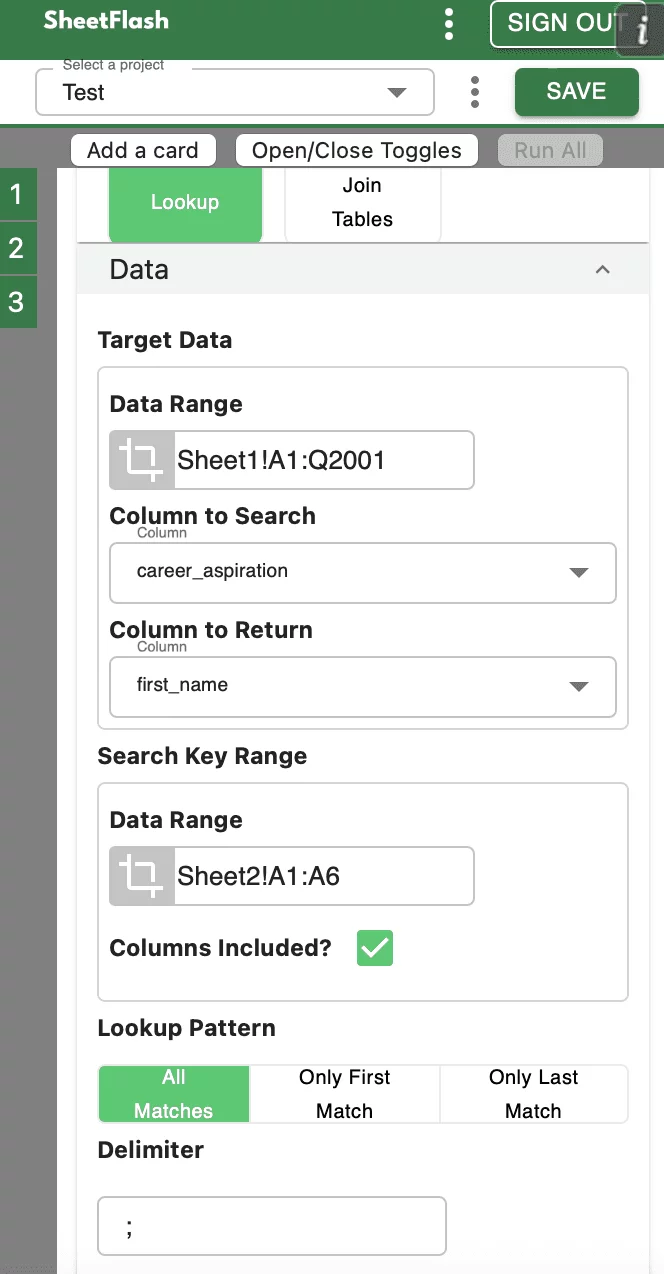Open the project options three-dot menu

(474, 92)
